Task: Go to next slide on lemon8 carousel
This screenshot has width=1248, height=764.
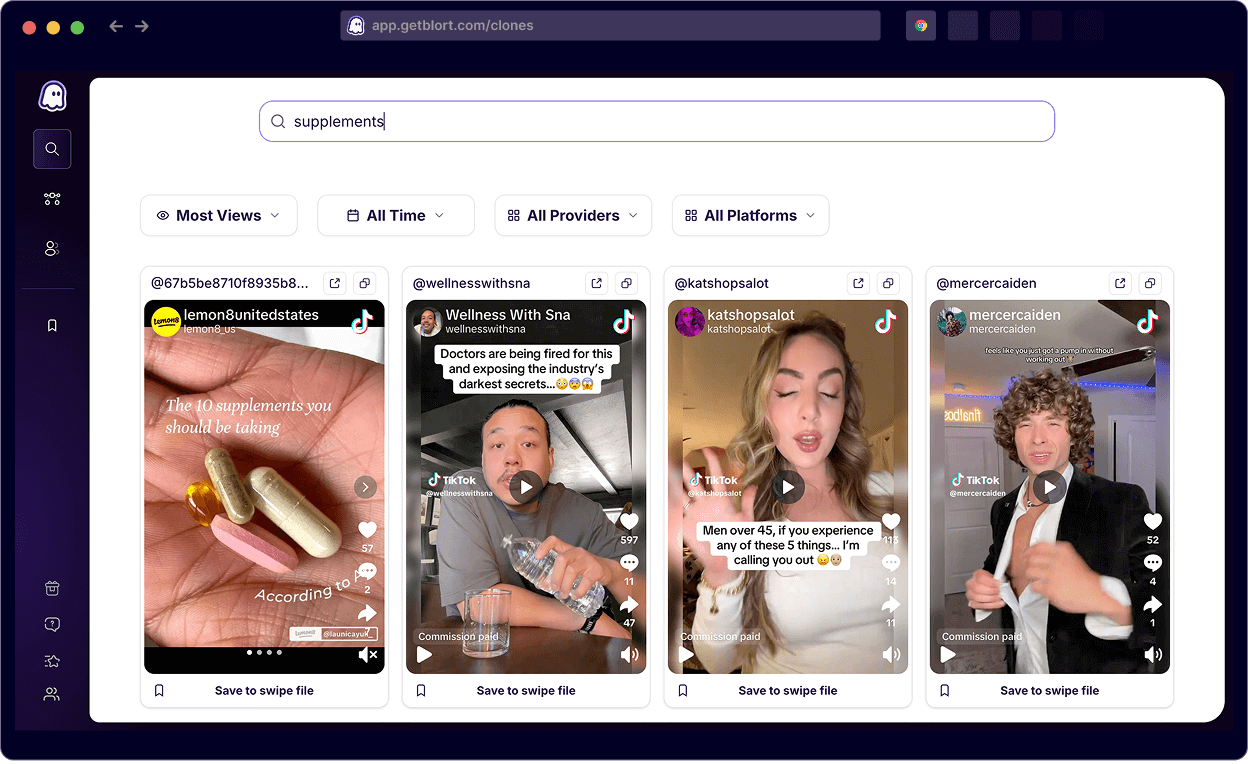Action: pyautogui.click(x=366, y=487)
